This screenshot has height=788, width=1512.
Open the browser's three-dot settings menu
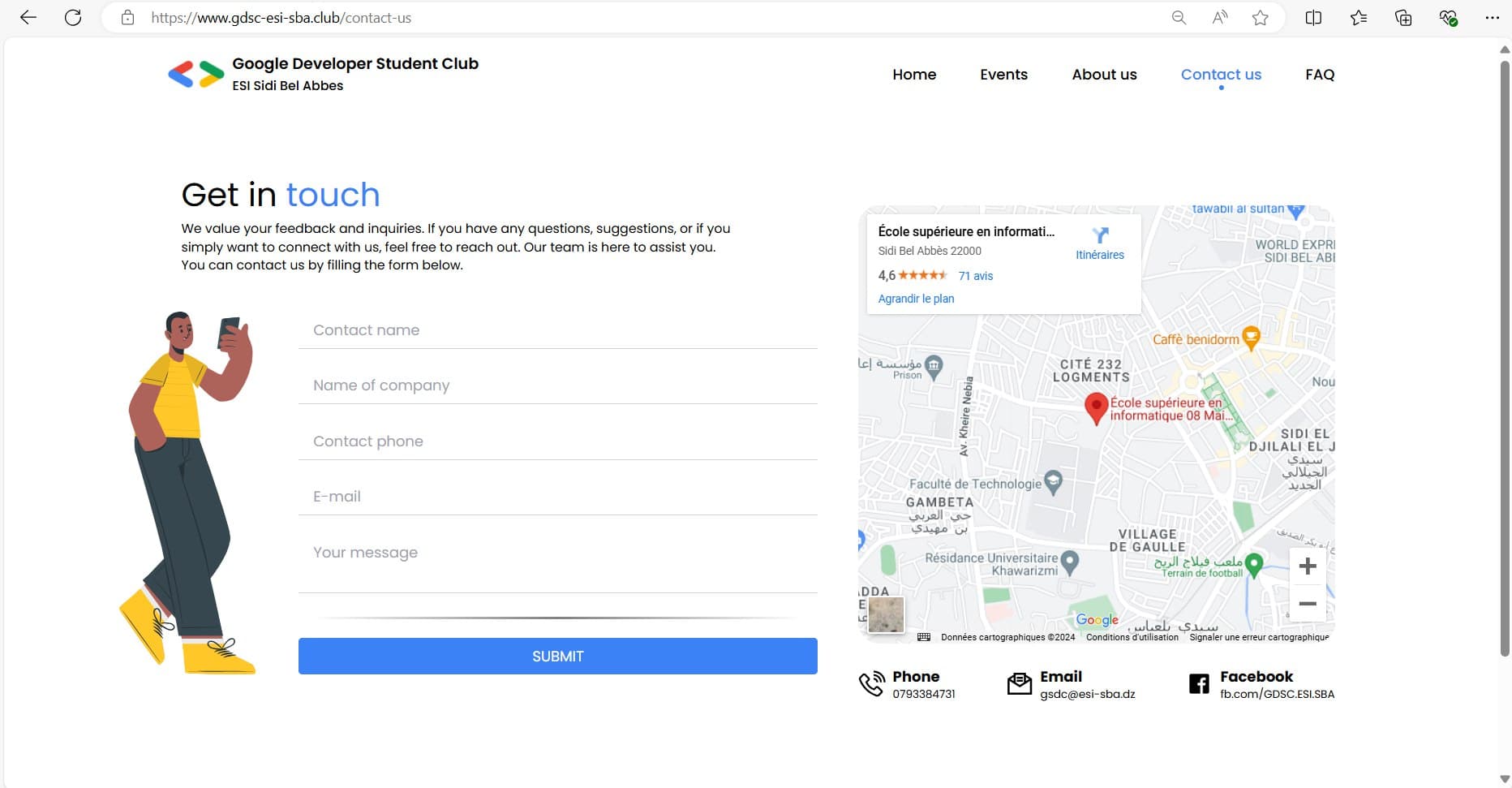(1492, 18)
